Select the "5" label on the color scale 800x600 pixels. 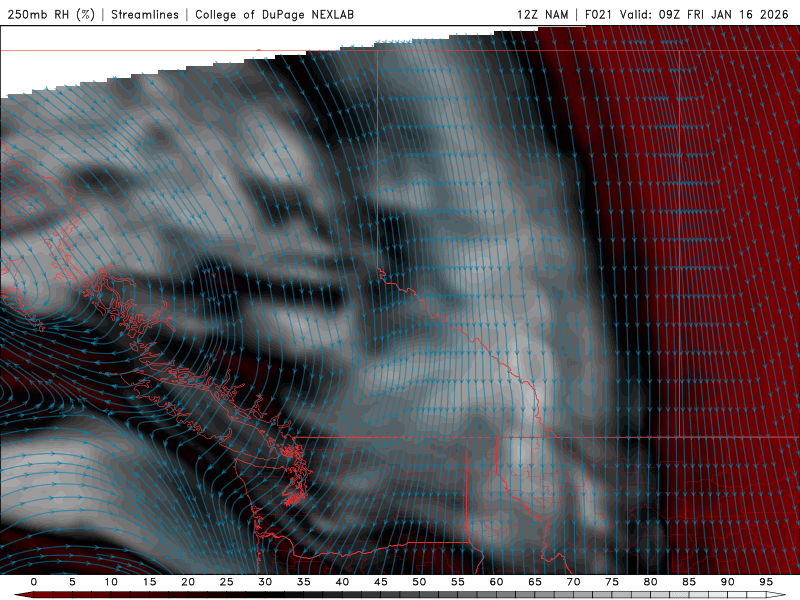coord(72,582)
